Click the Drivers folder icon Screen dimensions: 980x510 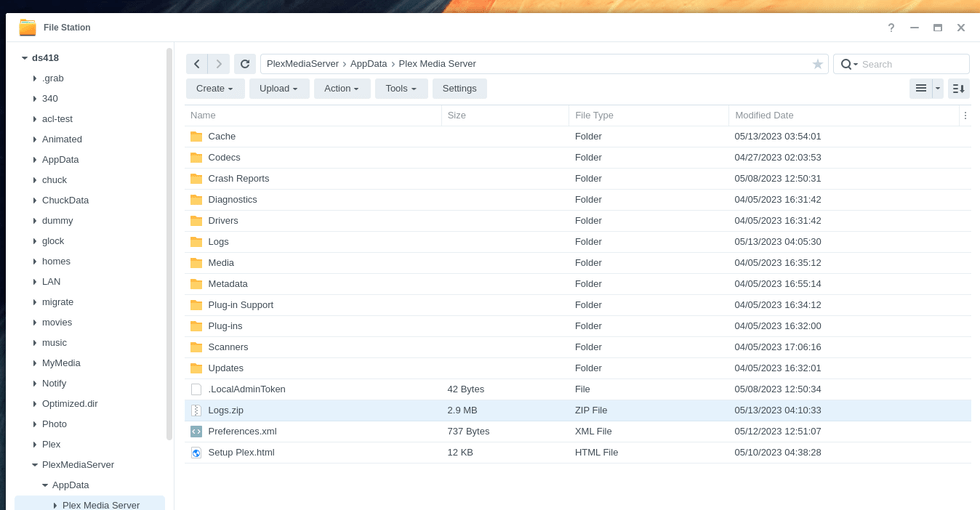[x=196, y=221]
